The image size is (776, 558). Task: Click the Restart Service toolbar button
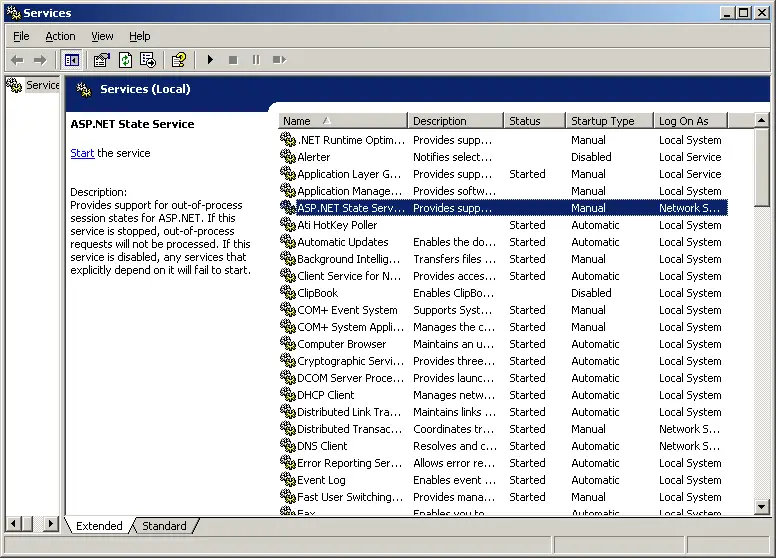point(279,60)
